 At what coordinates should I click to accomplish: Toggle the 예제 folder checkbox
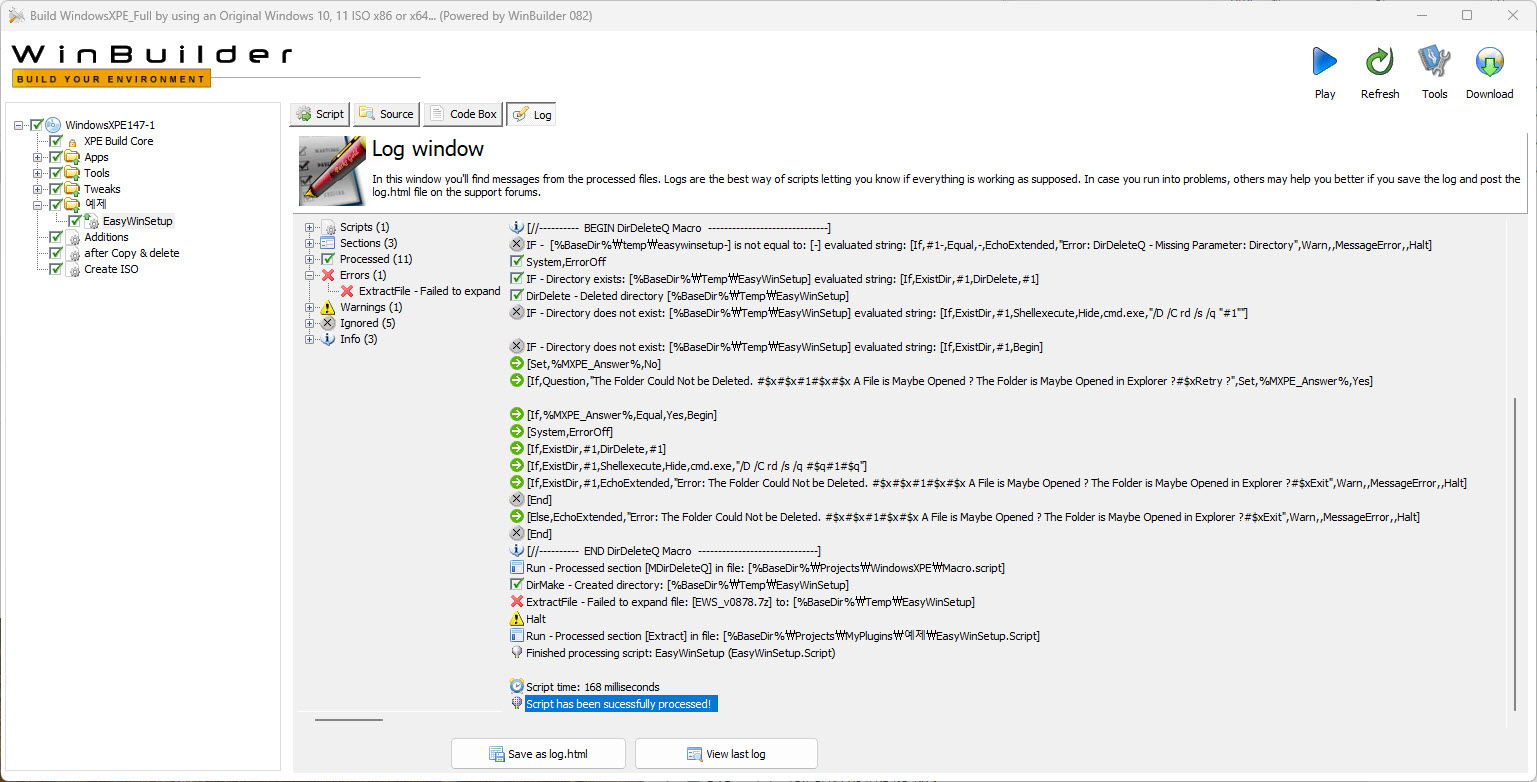pos(56,205)
